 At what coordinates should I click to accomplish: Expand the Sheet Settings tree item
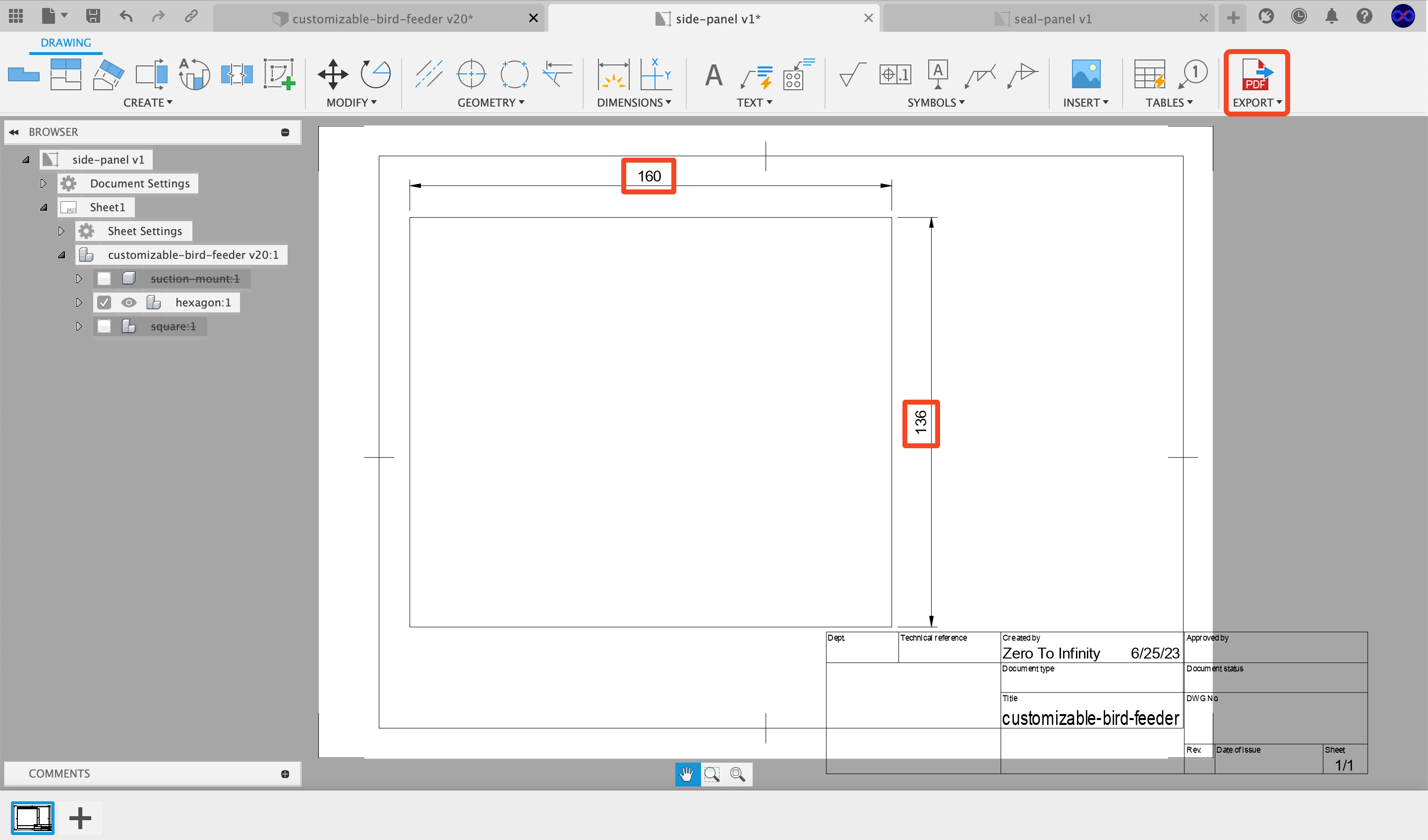[x=61, y=231]
